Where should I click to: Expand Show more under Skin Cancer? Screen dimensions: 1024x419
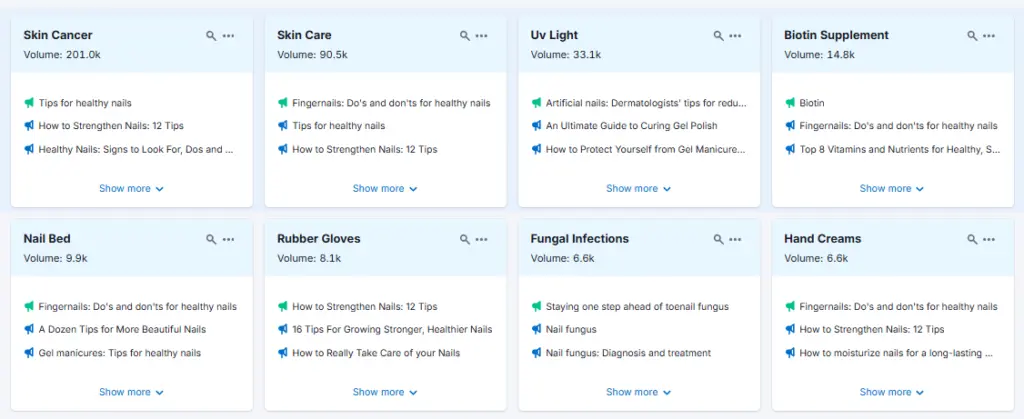coord(131,188)
